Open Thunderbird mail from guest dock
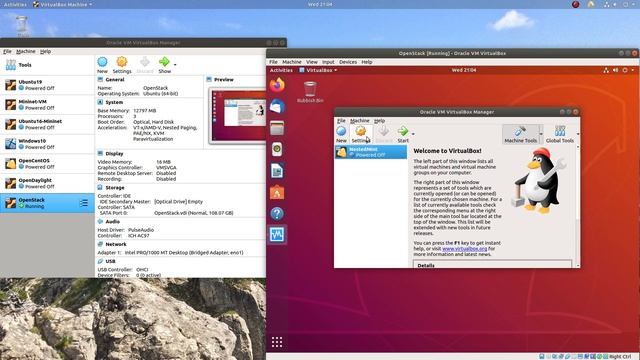640x360 pixels. pos(277,107)
